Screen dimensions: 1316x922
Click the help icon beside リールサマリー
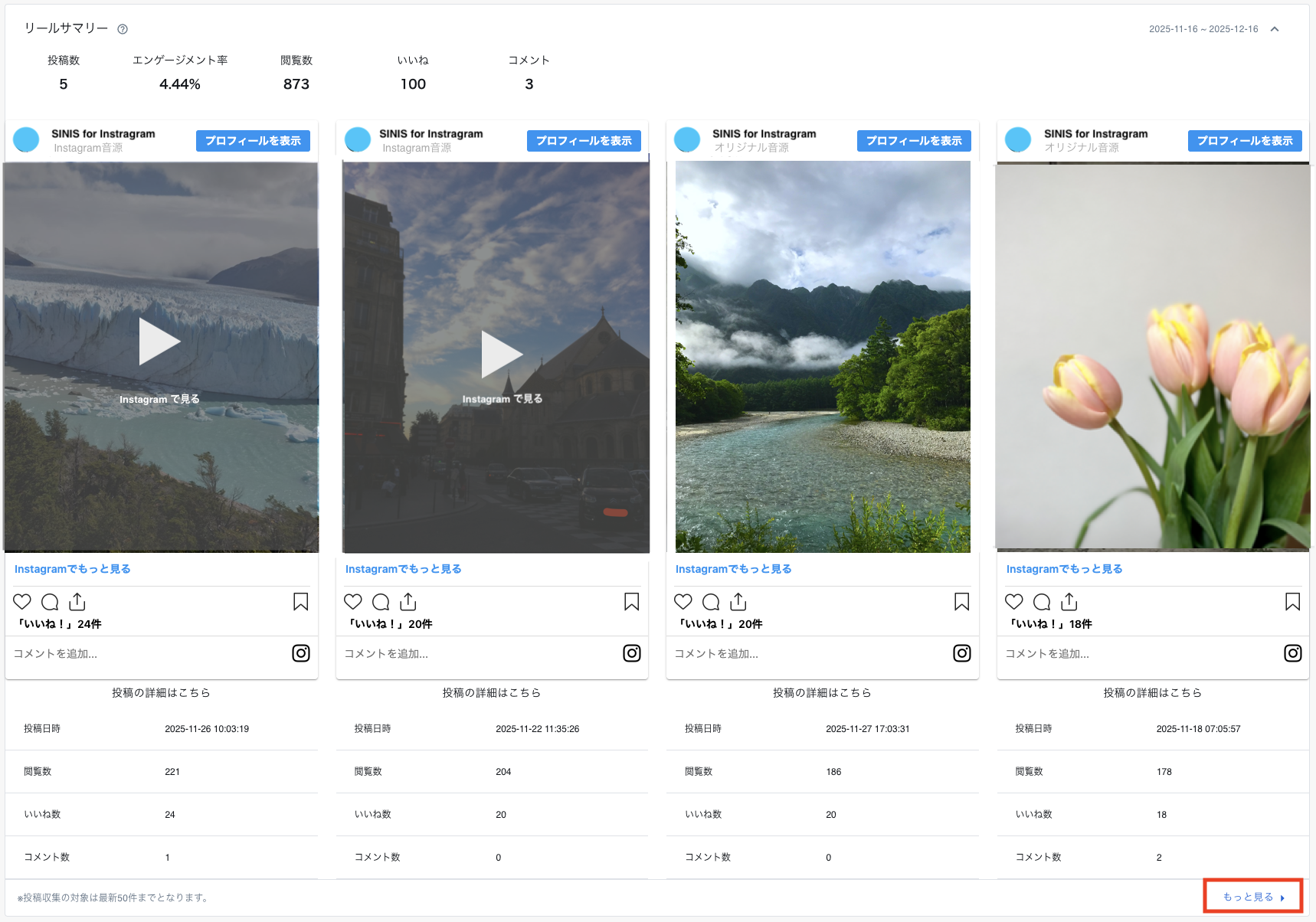[123, 29]
